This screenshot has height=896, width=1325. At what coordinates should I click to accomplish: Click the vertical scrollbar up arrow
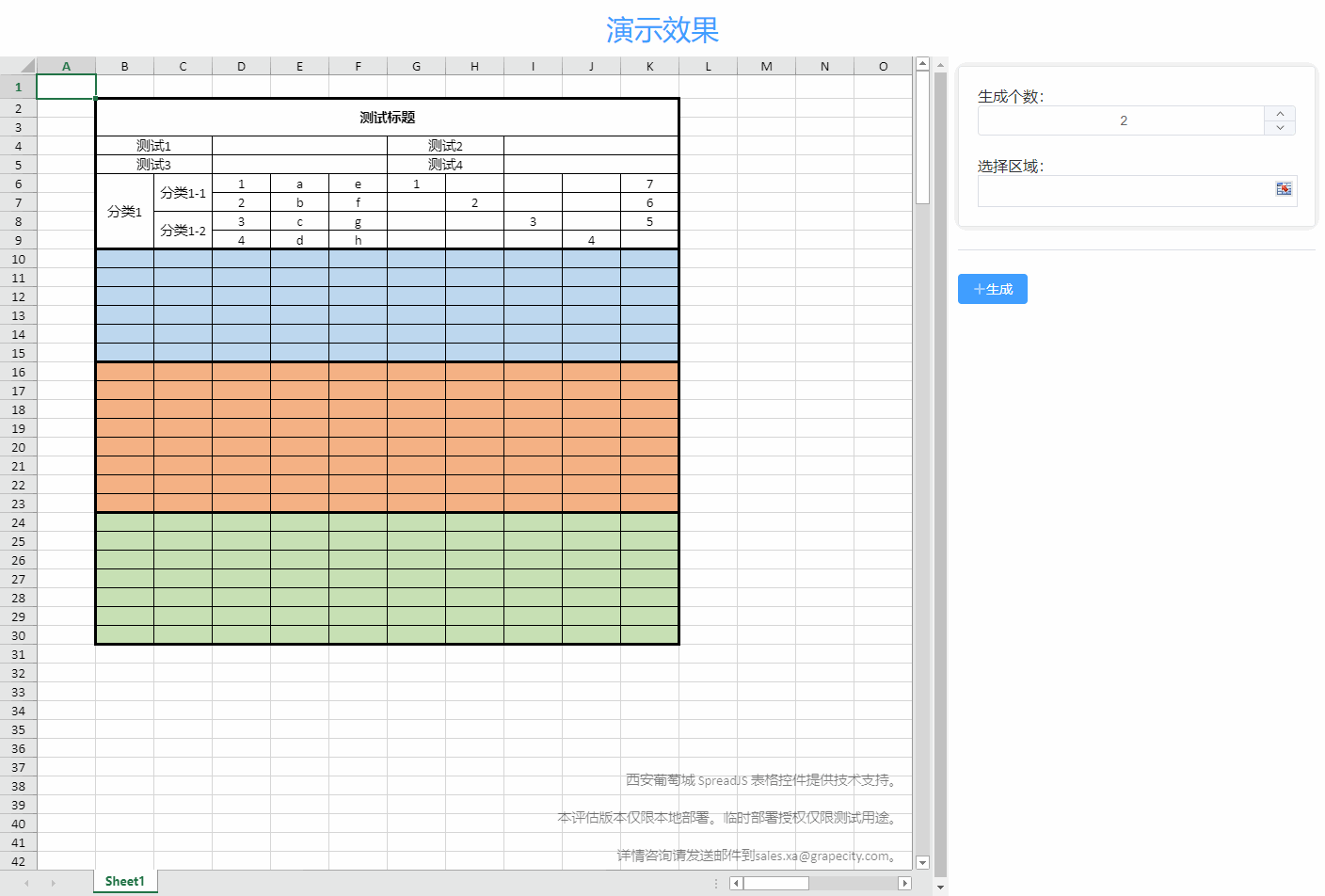pyautogui.click(x=922, y=64)
